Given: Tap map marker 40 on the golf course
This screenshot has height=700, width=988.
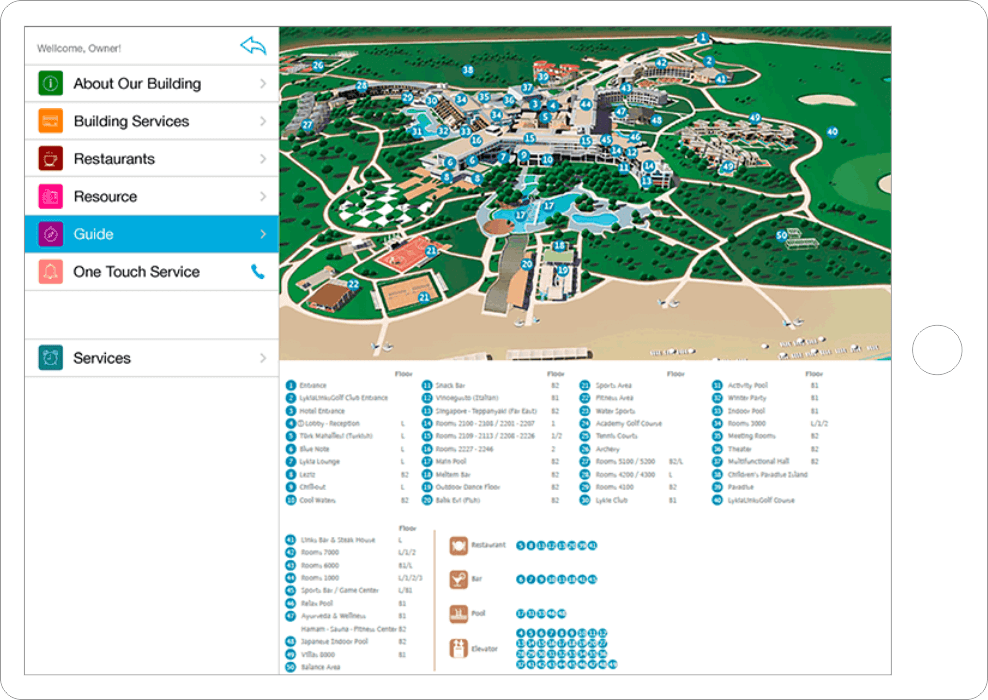Looking at the screenshot, I should (x=832, y=132).
